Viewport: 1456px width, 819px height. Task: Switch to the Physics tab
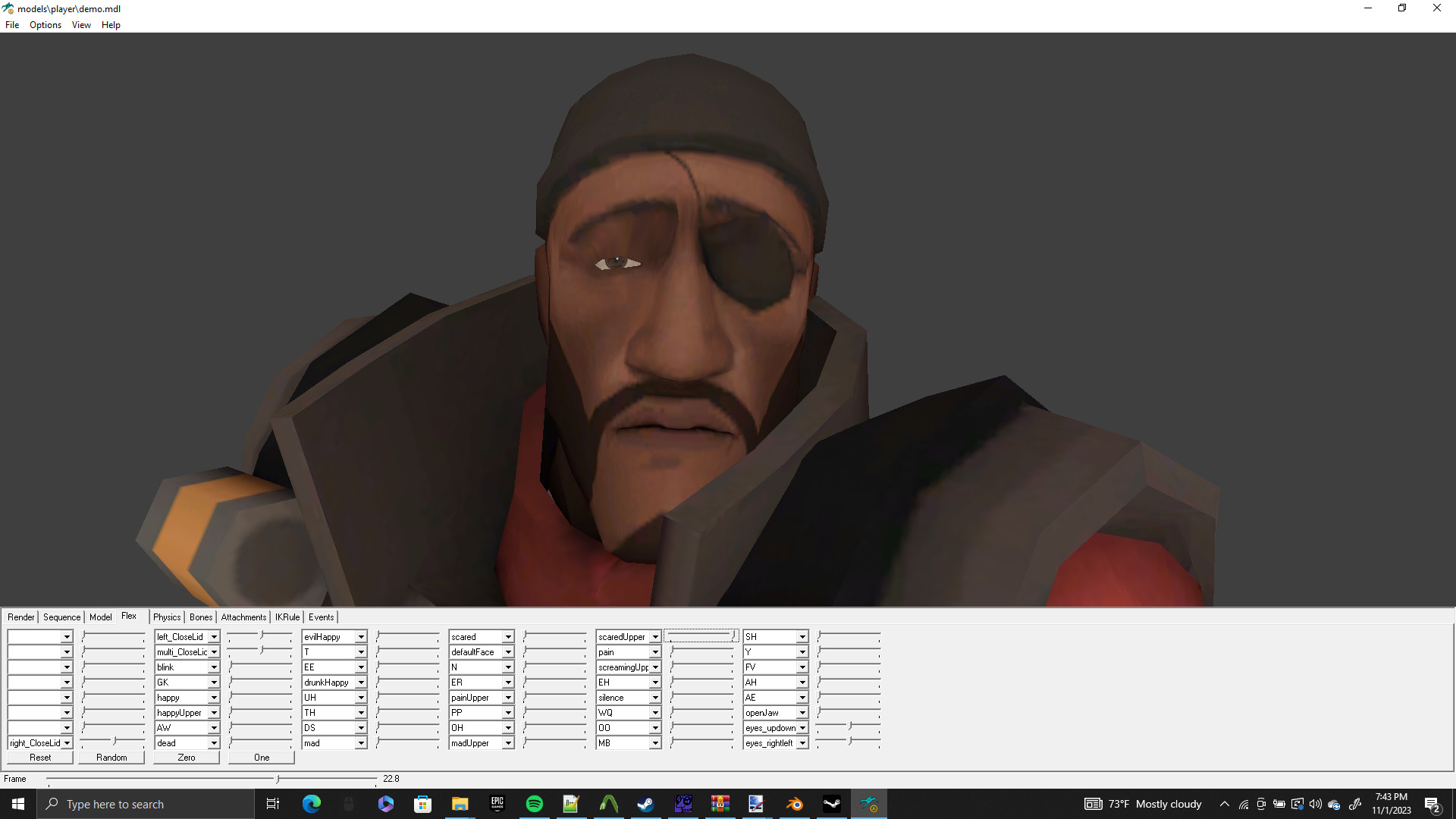pos(166,617)
